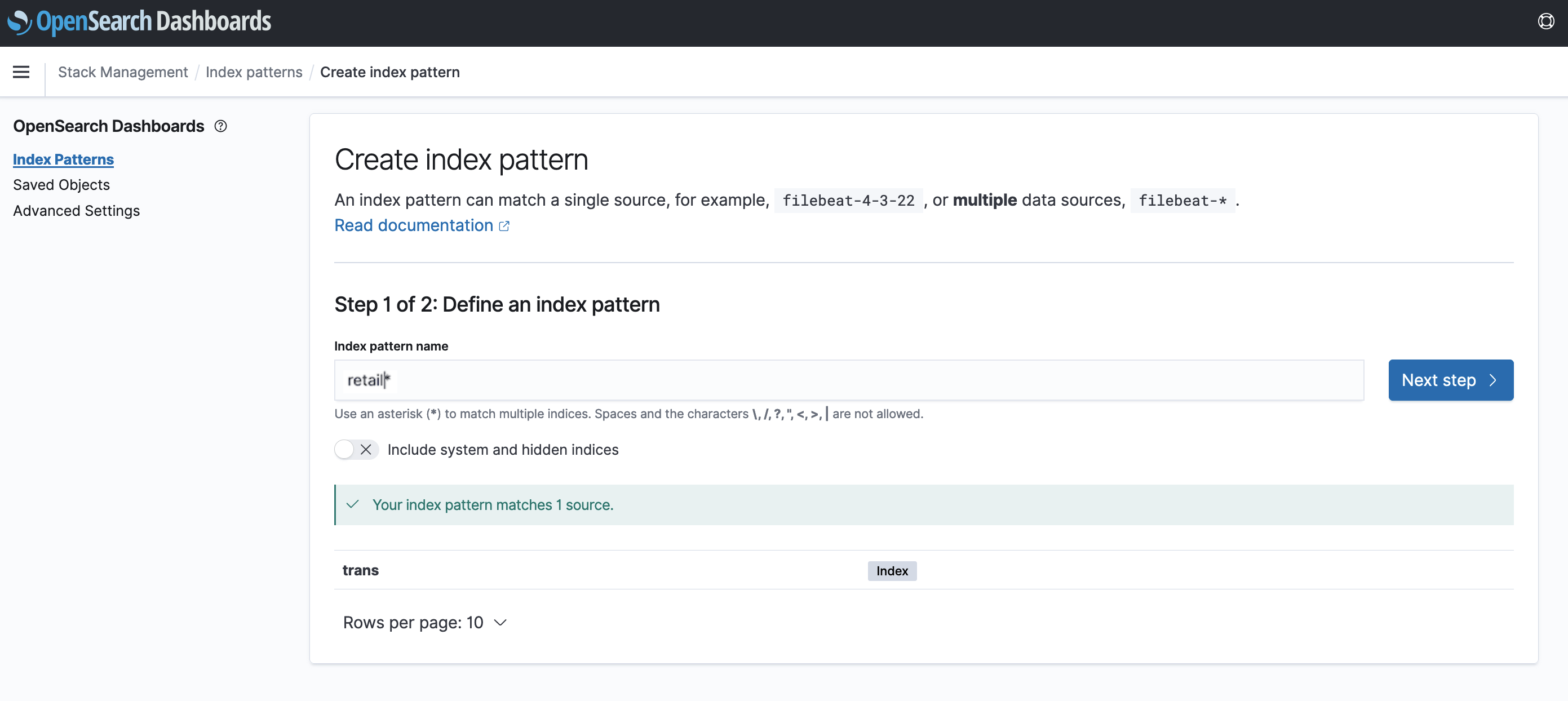This screenshot has width=1568, height=701.
Task: Go to Stack Management breadcrumb
Action: [123, 72]
